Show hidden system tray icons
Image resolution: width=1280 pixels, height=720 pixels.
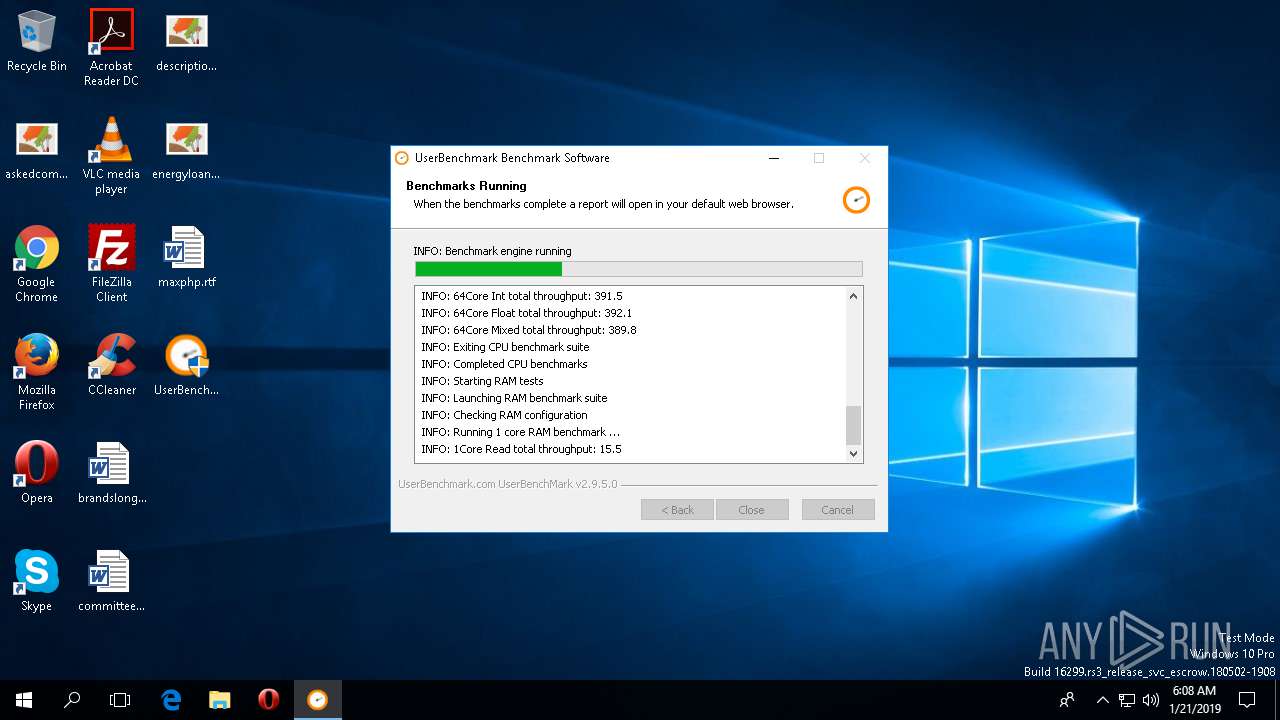click(1102, 700)
